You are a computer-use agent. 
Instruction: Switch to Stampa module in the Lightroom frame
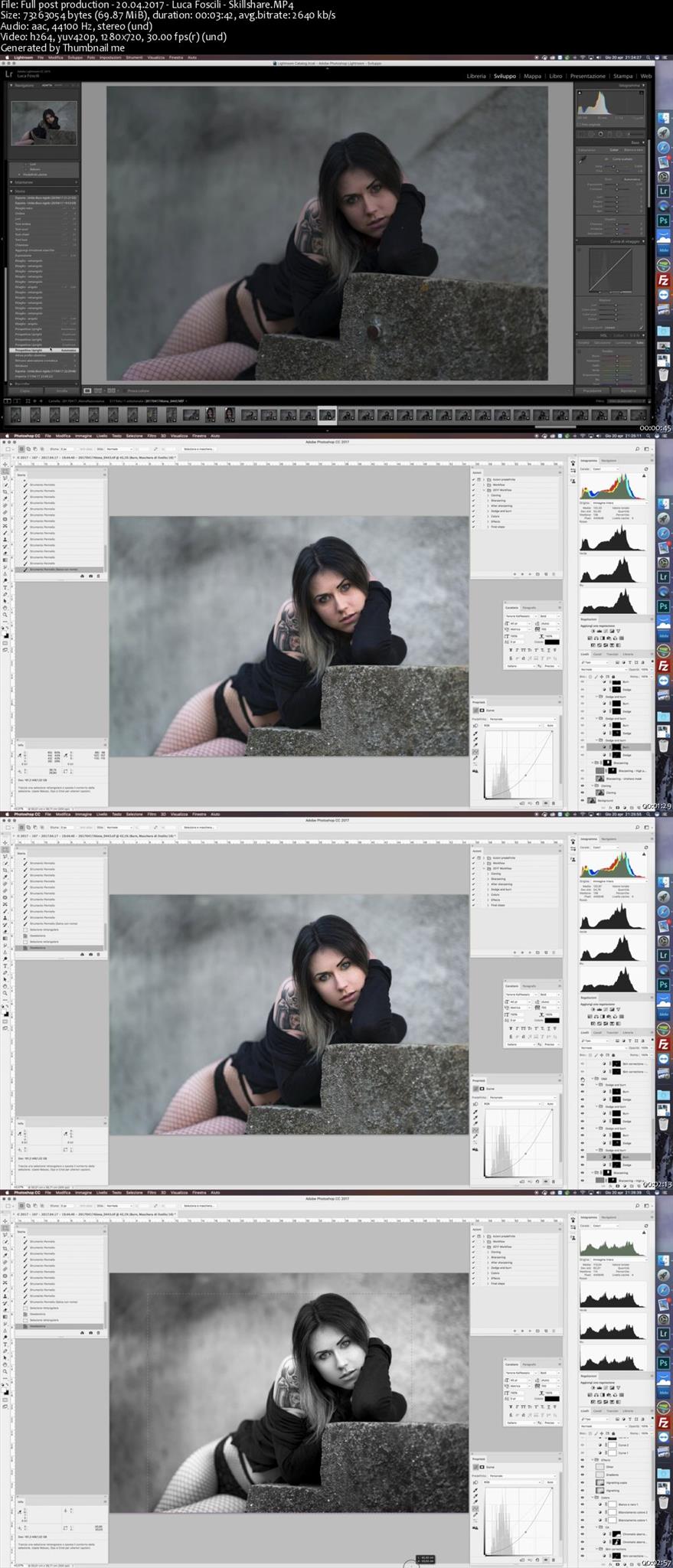(623, 76)
